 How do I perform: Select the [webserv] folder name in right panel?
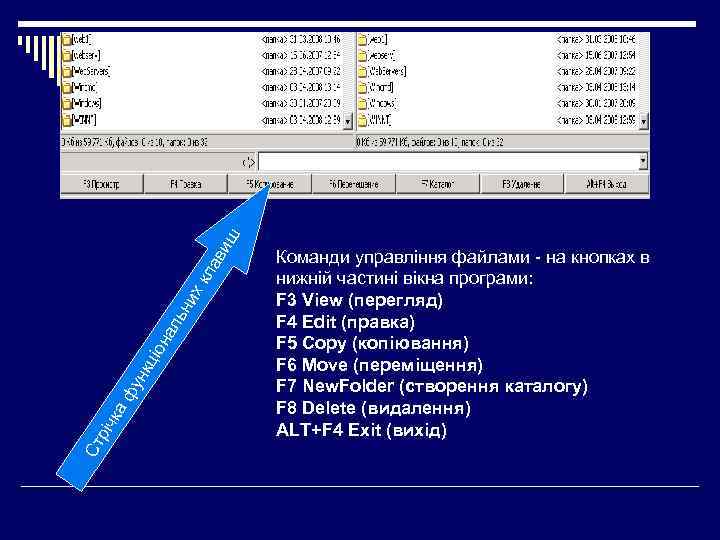(x=382, y=56)
